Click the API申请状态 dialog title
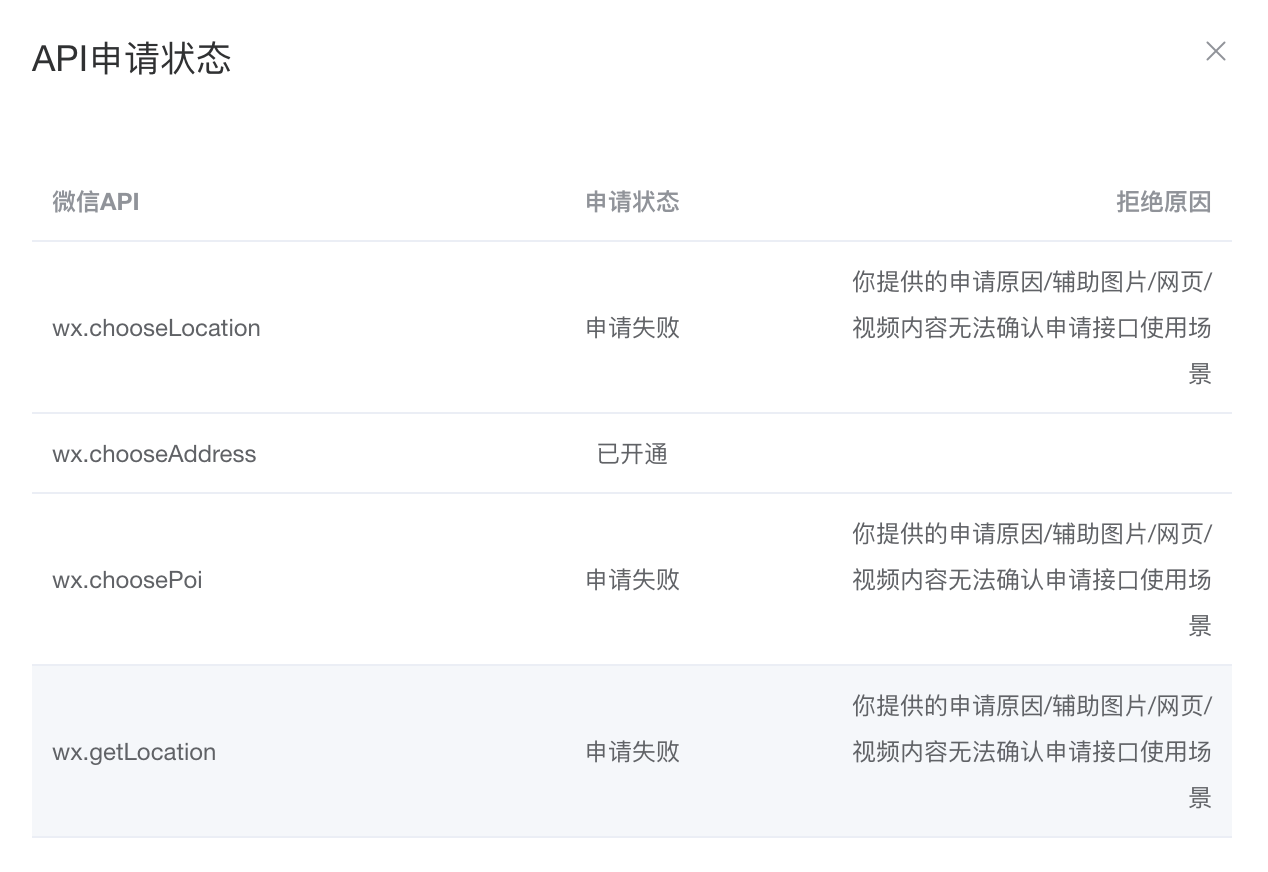1268x872 pixels. click(x=132, y=58)
